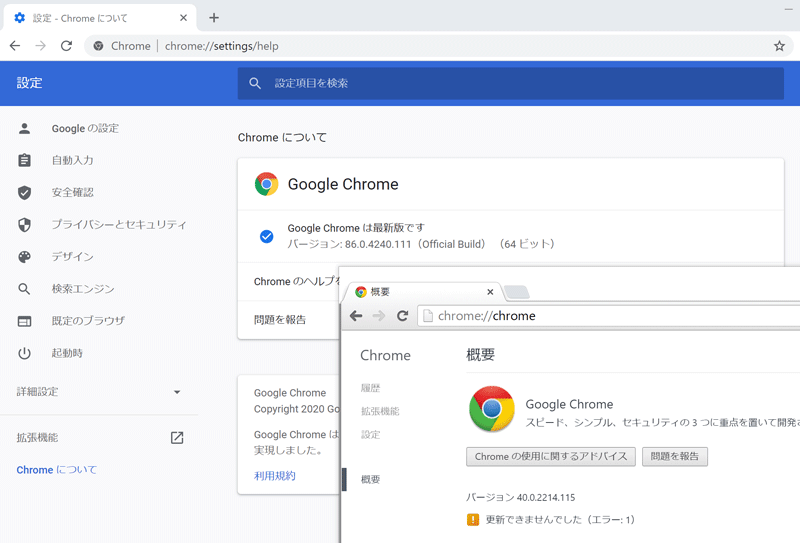Click the Chrome favicon on the 概要 tab
Viewport: 800px width, 543px height.
(361, 292)
